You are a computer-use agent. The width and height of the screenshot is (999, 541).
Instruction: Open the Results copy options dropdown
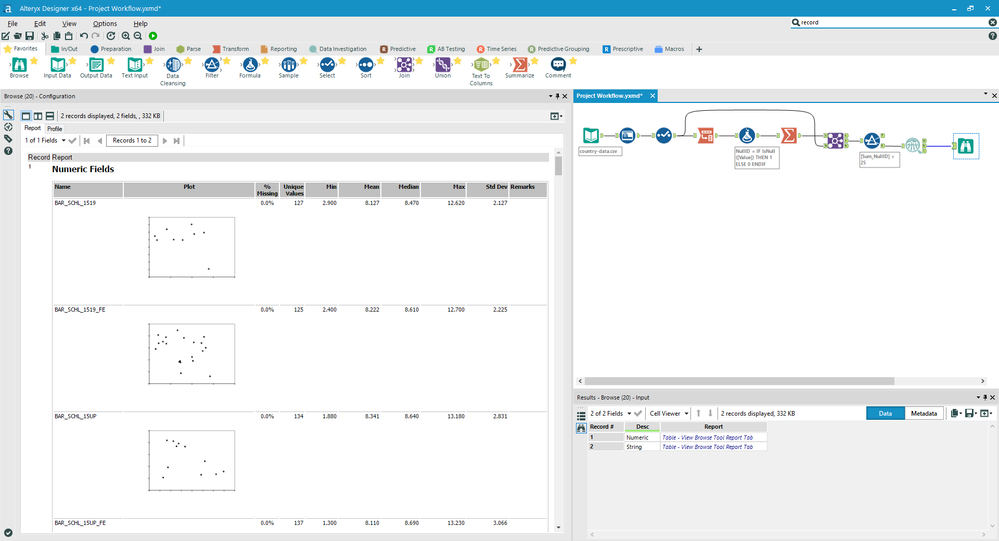(956, 414)
